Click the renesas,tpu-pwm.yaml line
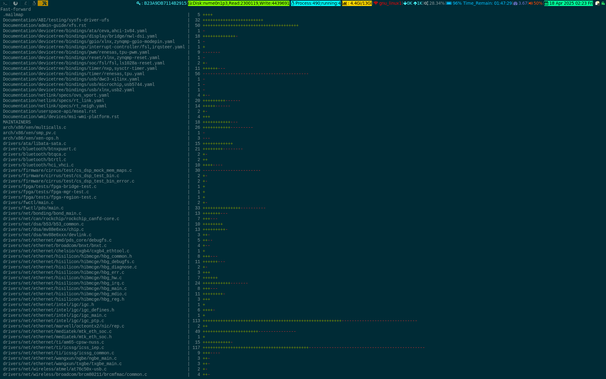Image resolution: width=606 pixels, height=379 pixels. [76, 52]
